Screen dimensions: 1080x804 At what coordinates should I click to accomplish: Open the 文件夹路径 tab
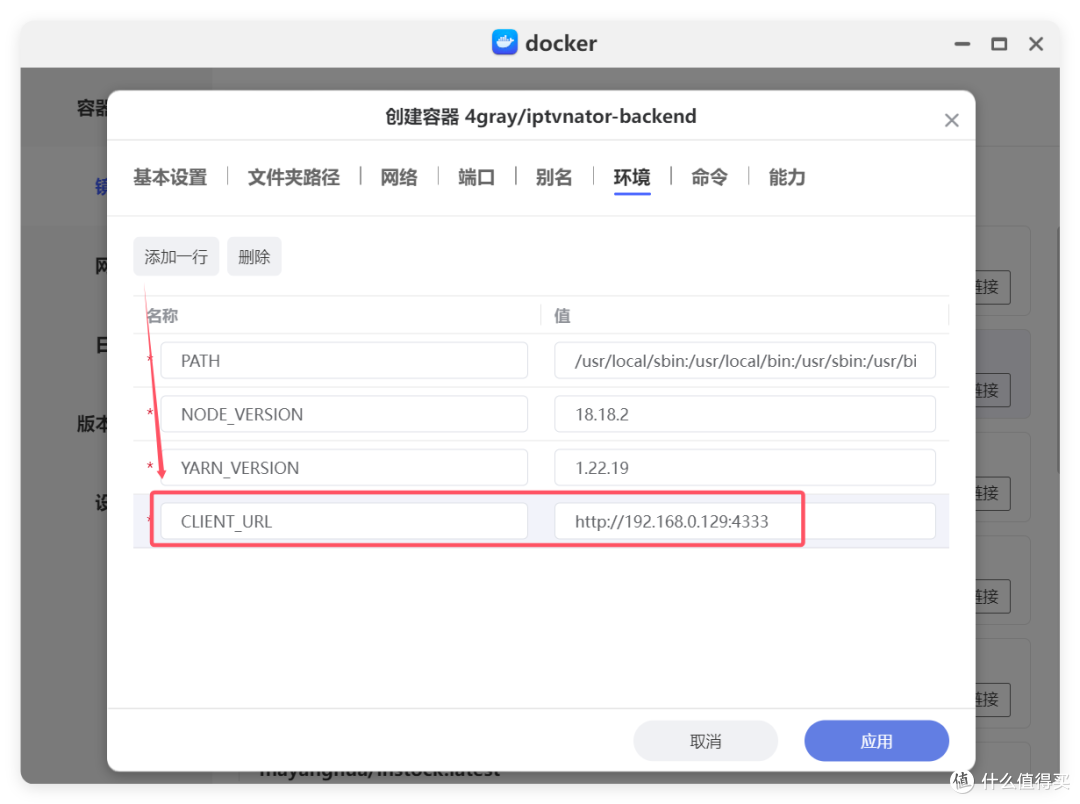[294, 176]
